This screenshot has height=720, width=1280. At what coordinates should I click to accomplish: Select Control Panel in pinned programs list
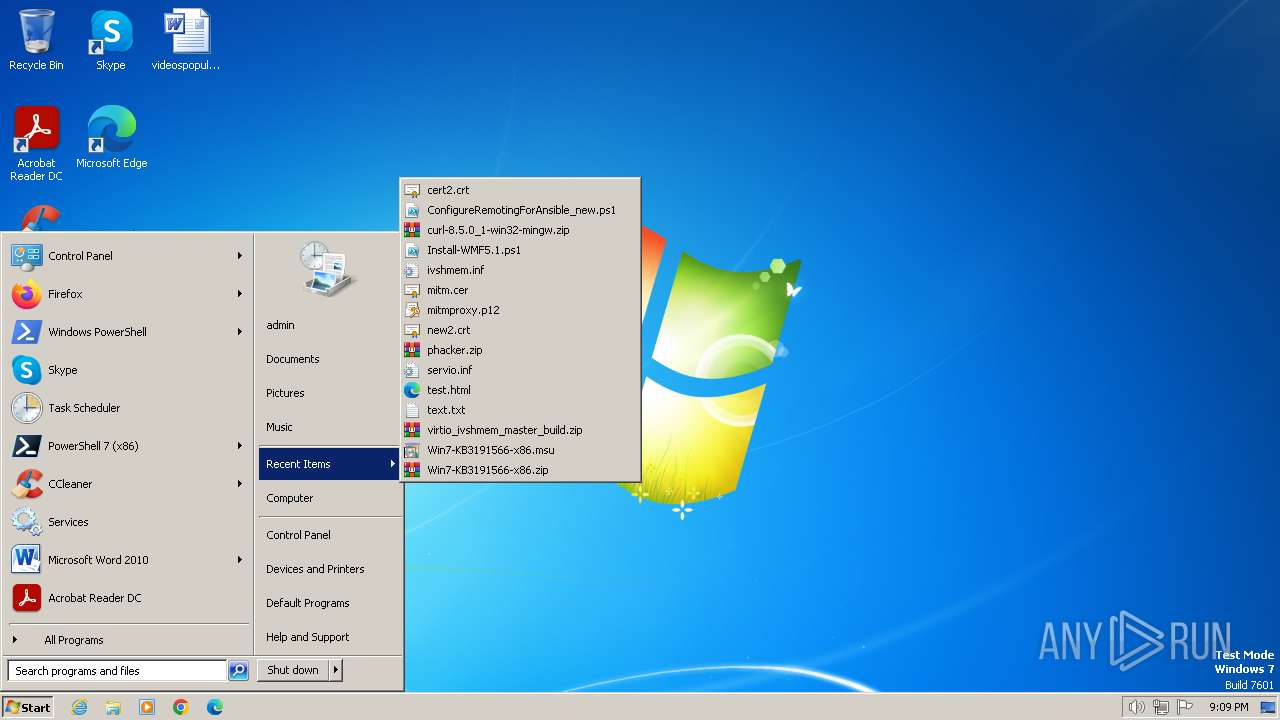point(127,256)
